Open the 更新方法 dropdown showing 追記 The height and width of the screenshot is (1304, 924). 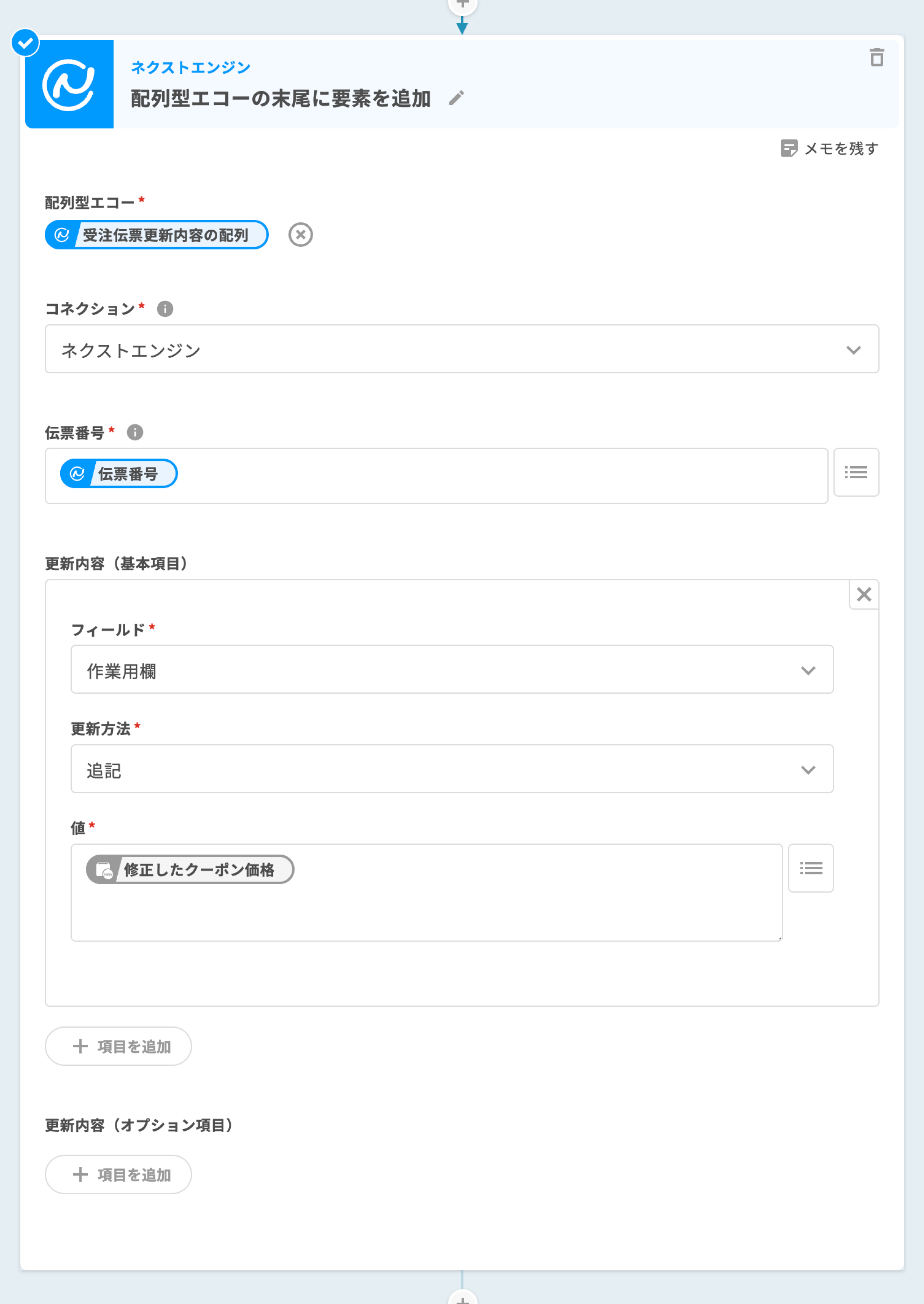click(452, 769)
